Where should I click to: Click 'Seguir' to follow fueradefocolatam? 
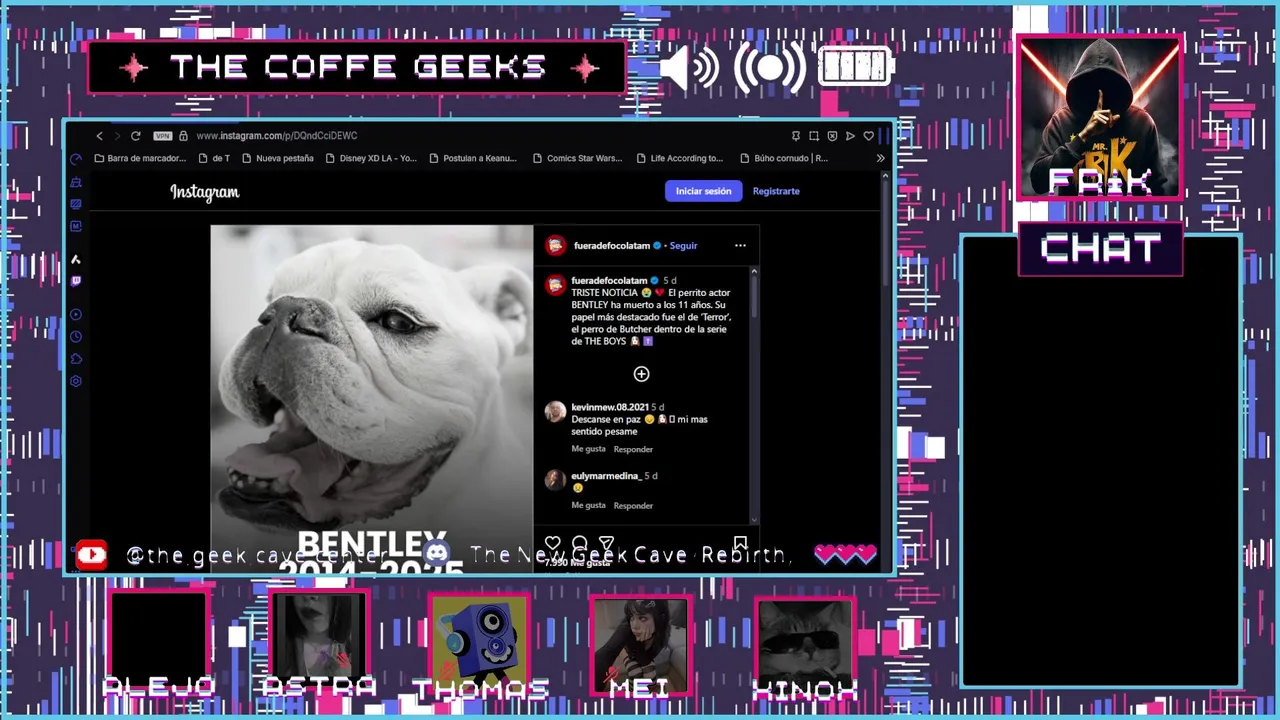pos(683,246)
